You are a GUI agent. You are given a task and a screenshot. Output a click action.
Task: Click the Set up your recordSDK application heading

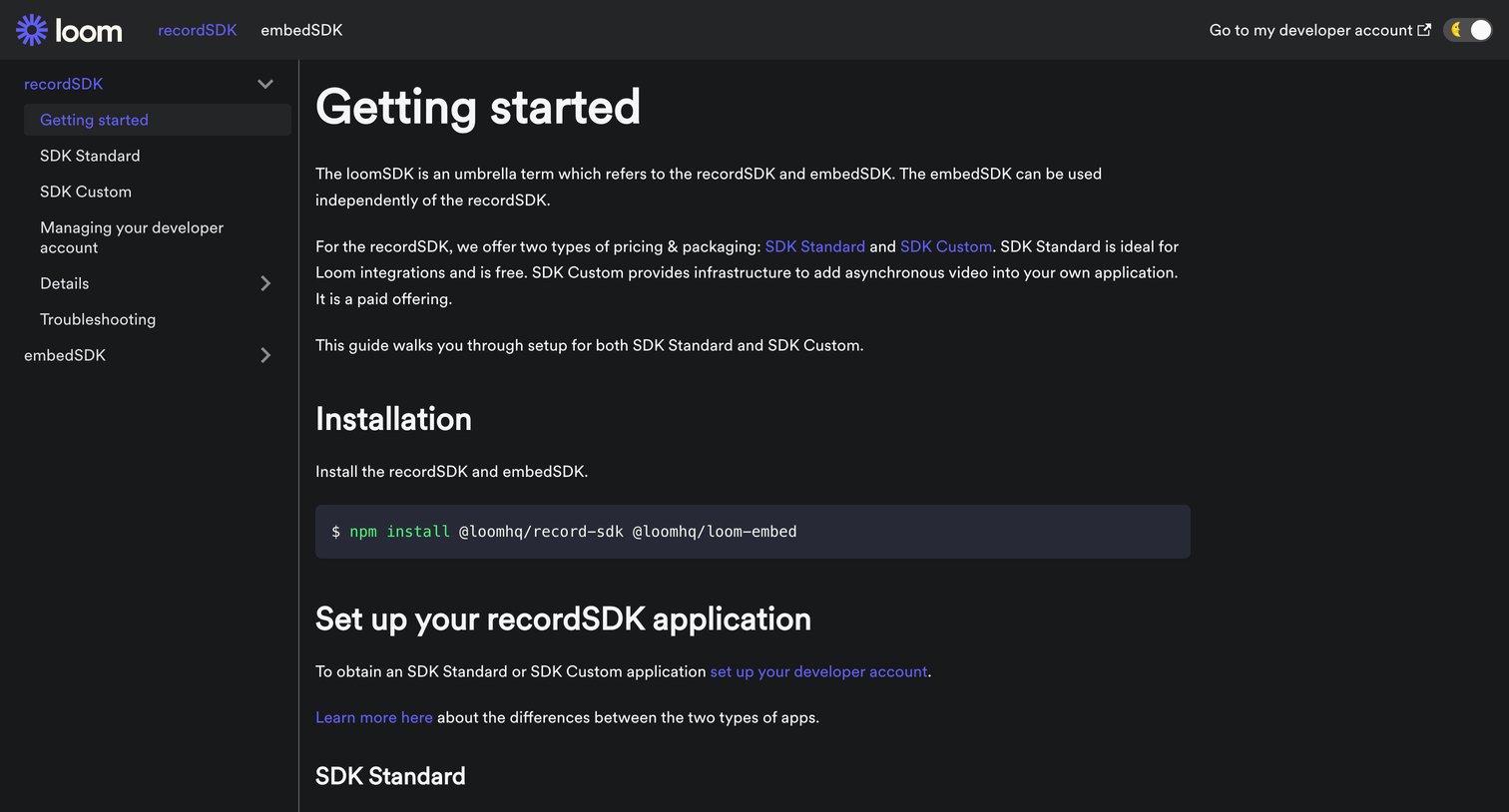tap(563, 619)
